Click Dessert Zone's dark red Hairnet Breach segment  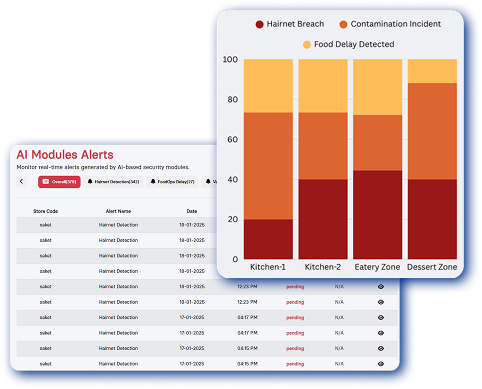pyautogui.click(x=432, y=219)
